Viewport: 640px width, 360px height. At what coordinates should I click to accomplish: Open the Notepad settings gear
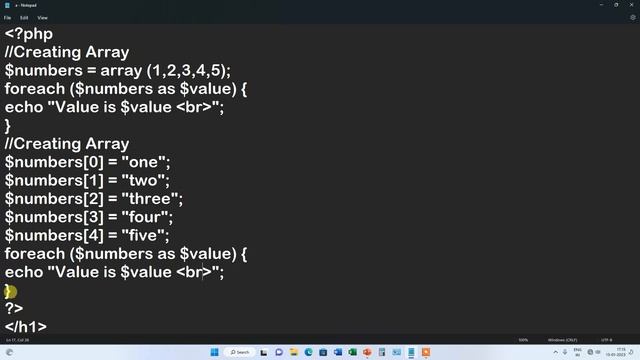(x=633, y=18)
